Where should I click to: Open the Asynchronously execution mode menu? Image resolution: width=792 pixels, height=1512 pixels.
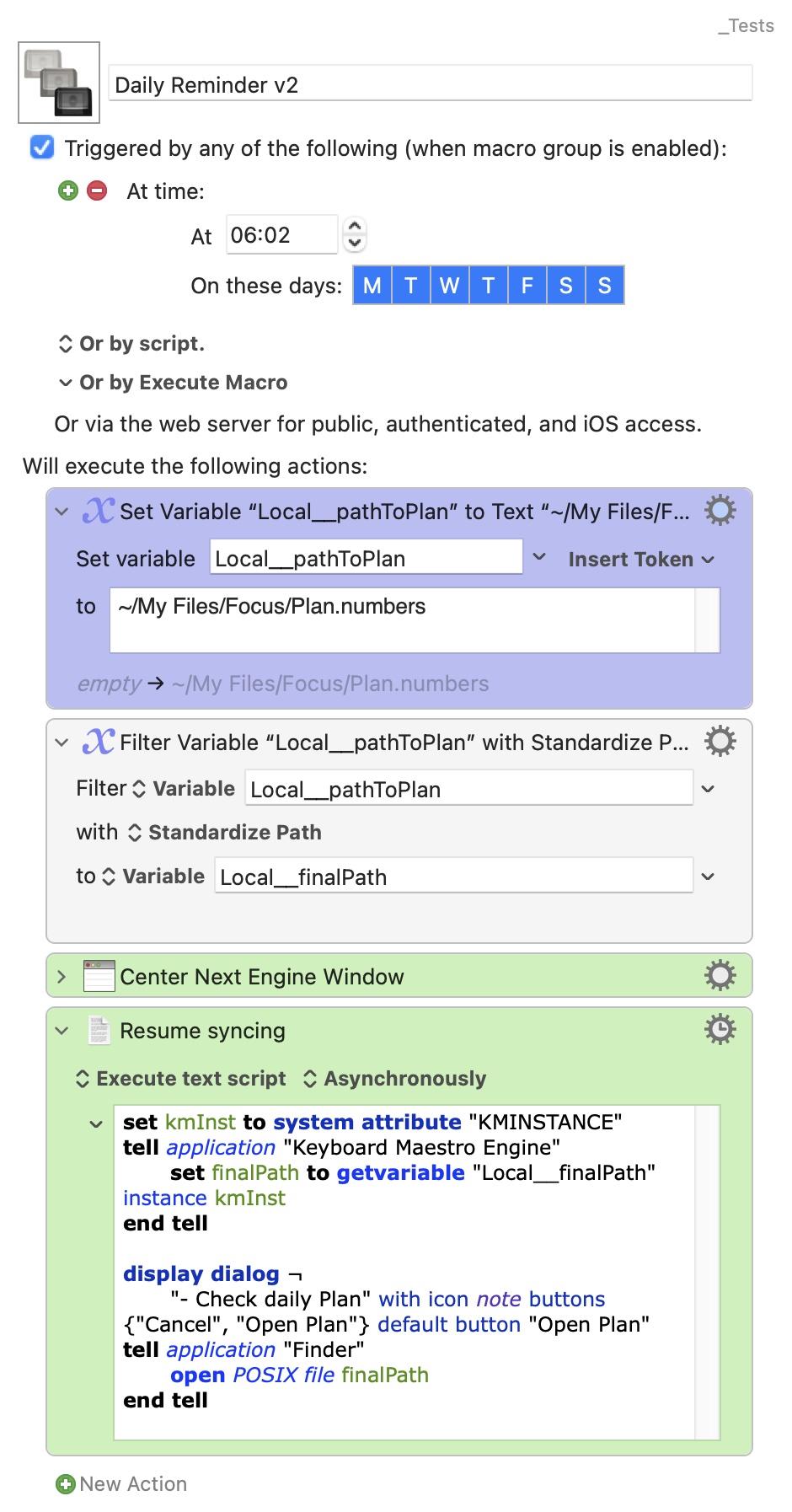point(394,1079)
